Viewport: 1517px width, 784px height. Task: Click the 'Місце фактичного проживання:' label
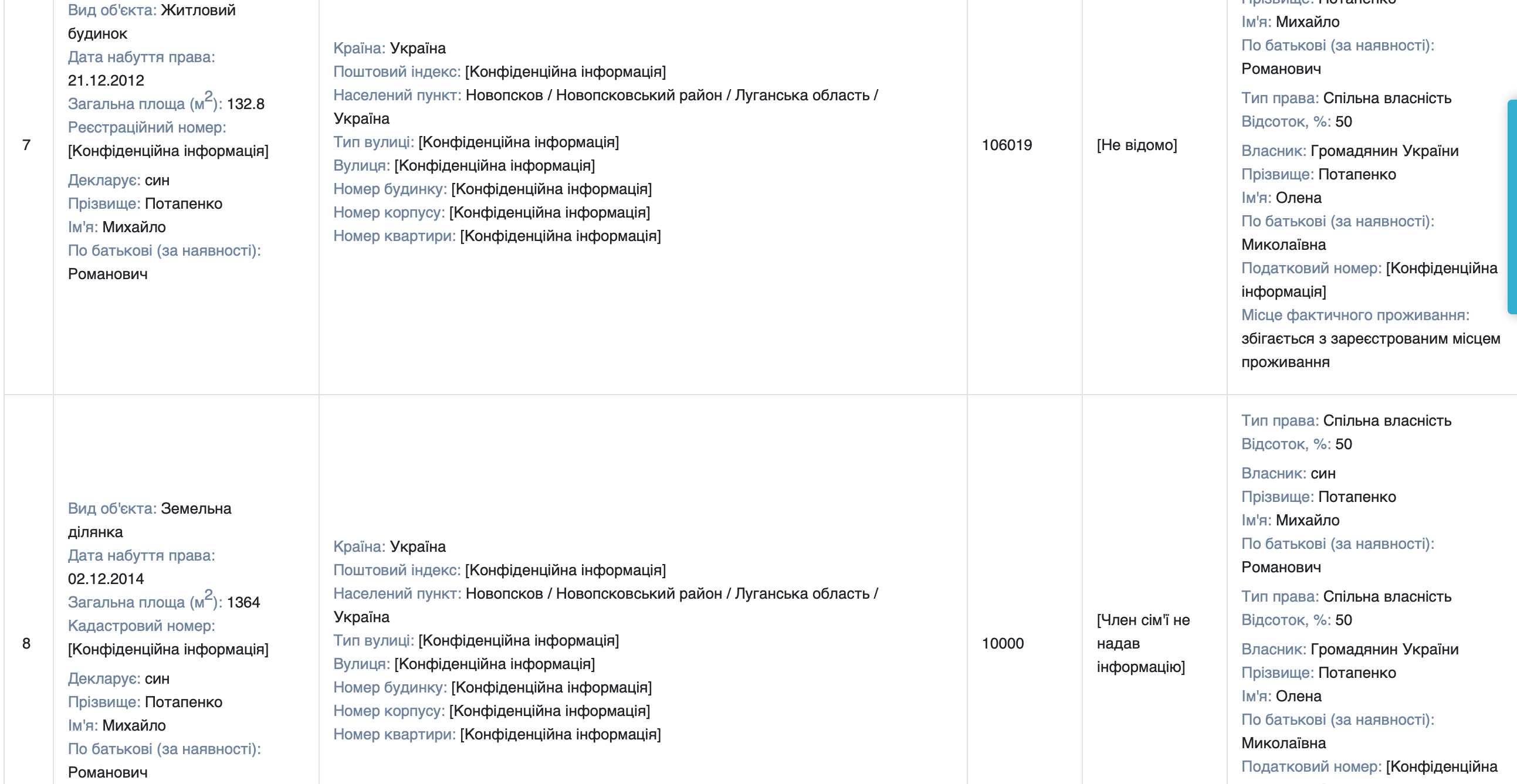(x=1355, y=315)
